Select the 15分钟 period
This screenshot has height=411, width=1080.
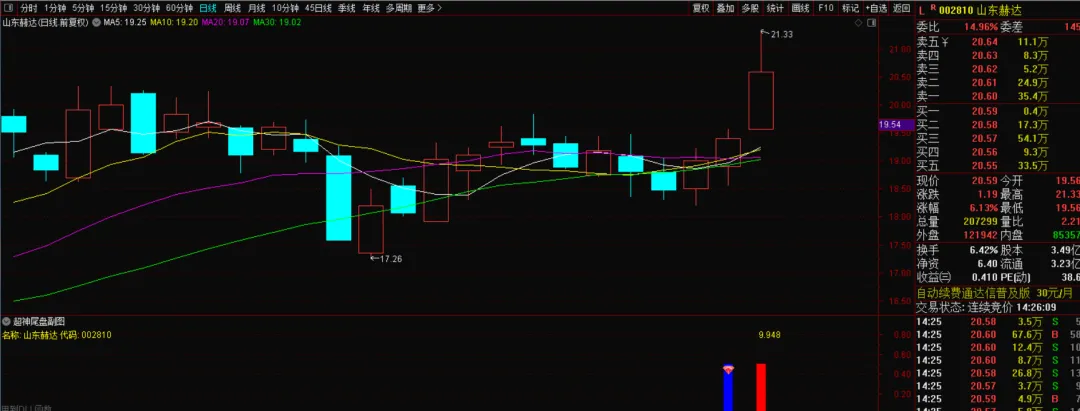coord(114,8)
